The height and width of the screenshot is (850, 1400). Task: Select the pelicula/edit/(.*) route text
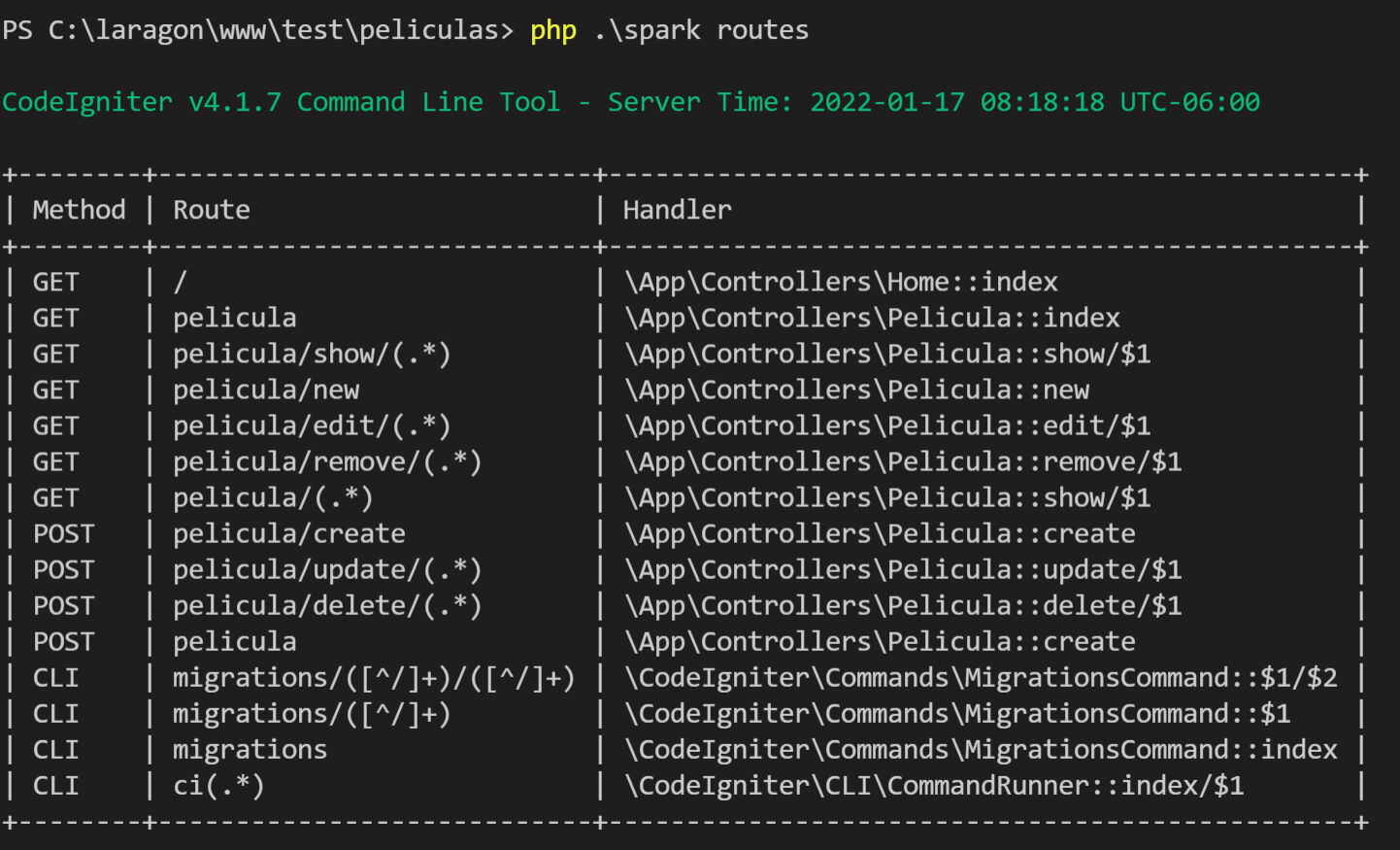(x=312, y=425)
